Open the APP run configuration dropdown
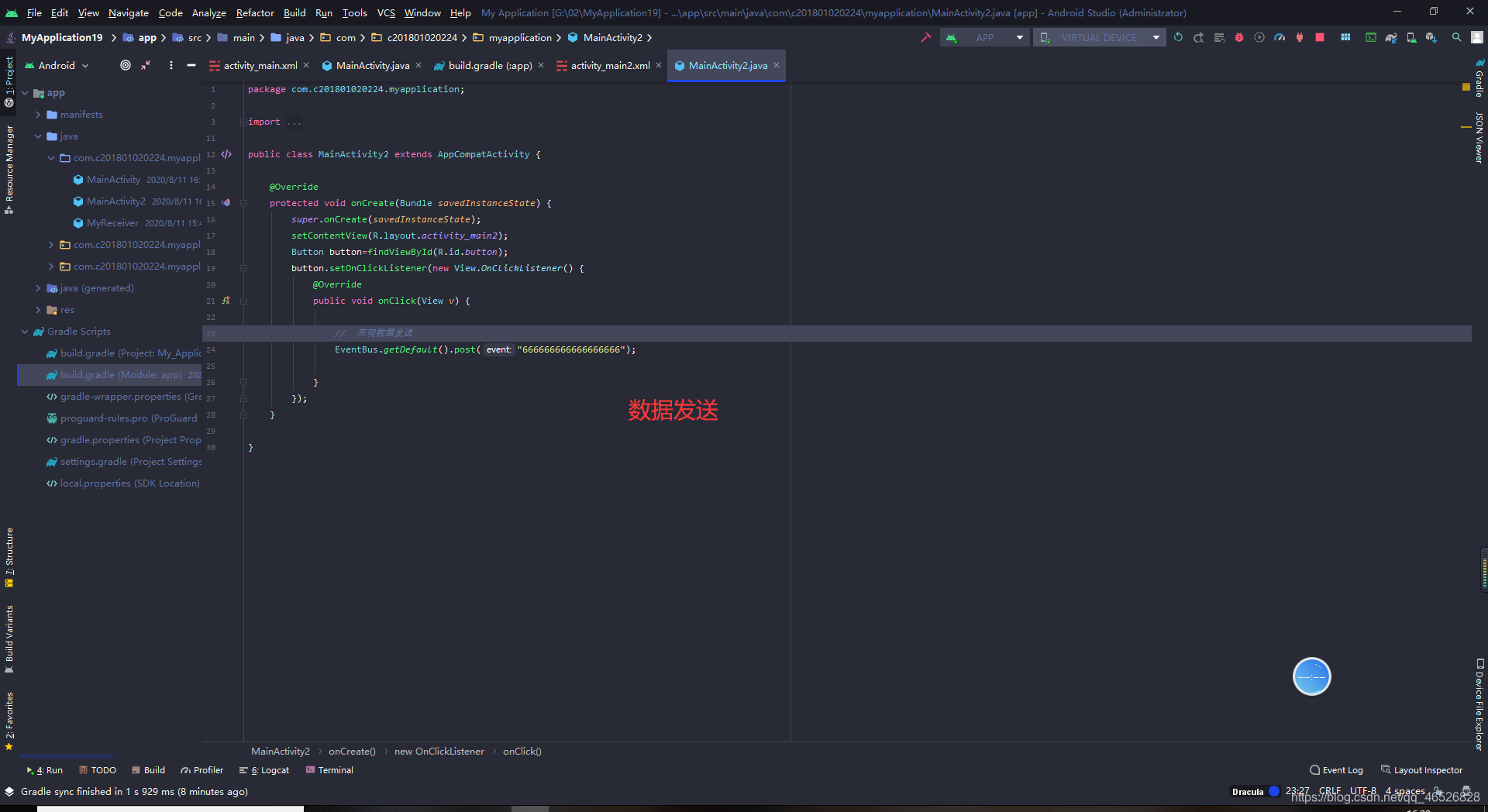The width and height of the screenshot is (1488, 812). coord(985,37)
